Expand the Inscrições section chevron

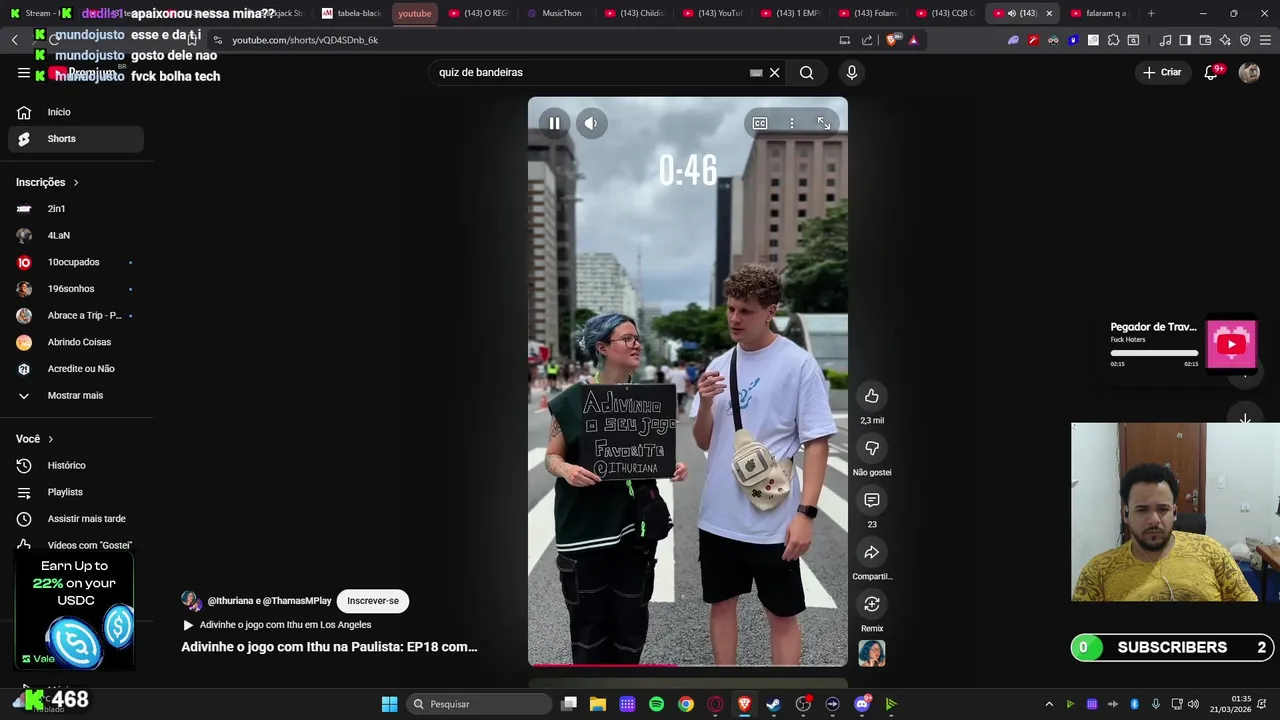[75, 182]
